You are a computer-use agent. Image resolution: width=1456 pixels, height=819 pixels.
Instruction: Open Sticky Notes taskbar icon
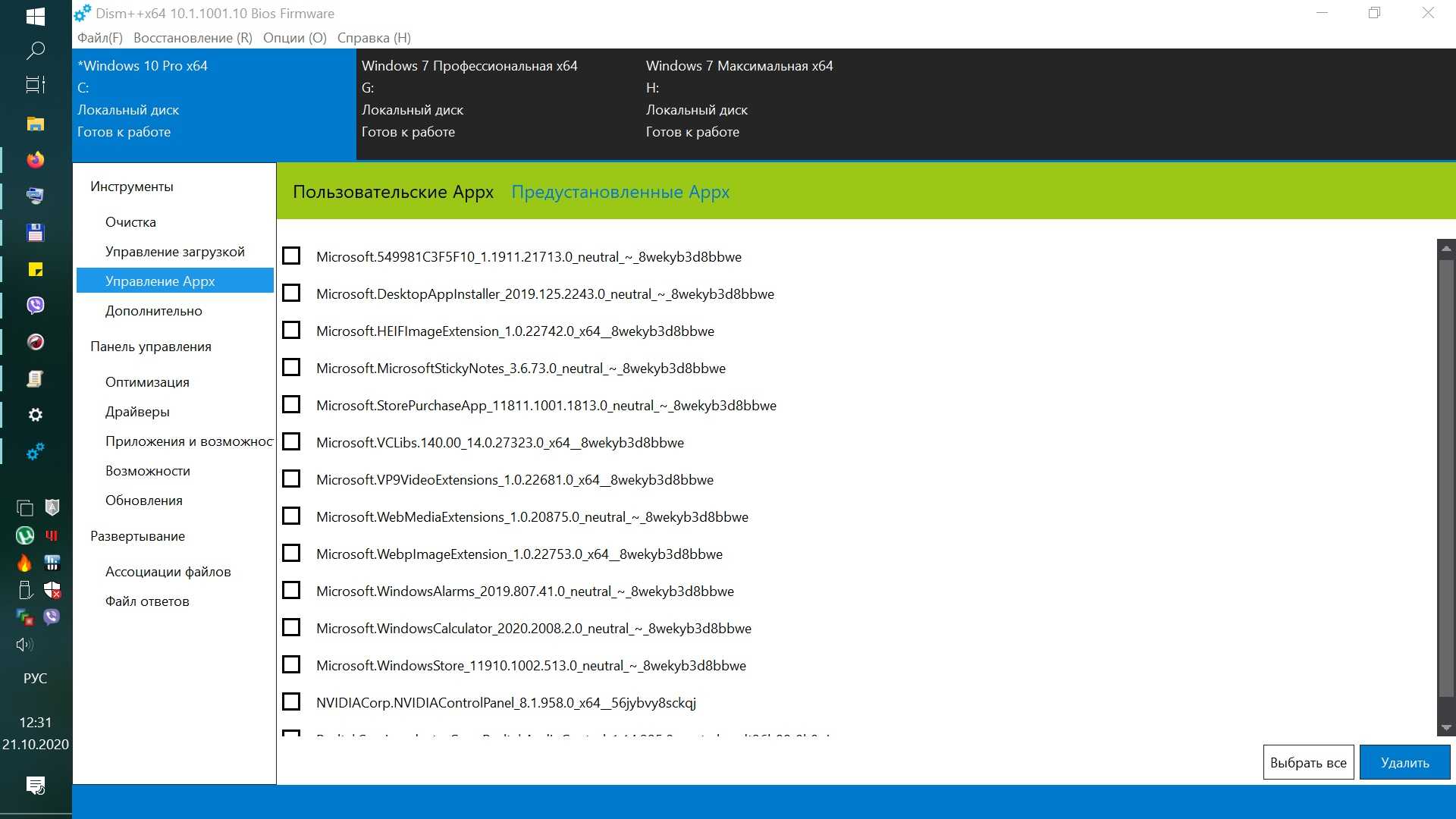coord(35,269)
